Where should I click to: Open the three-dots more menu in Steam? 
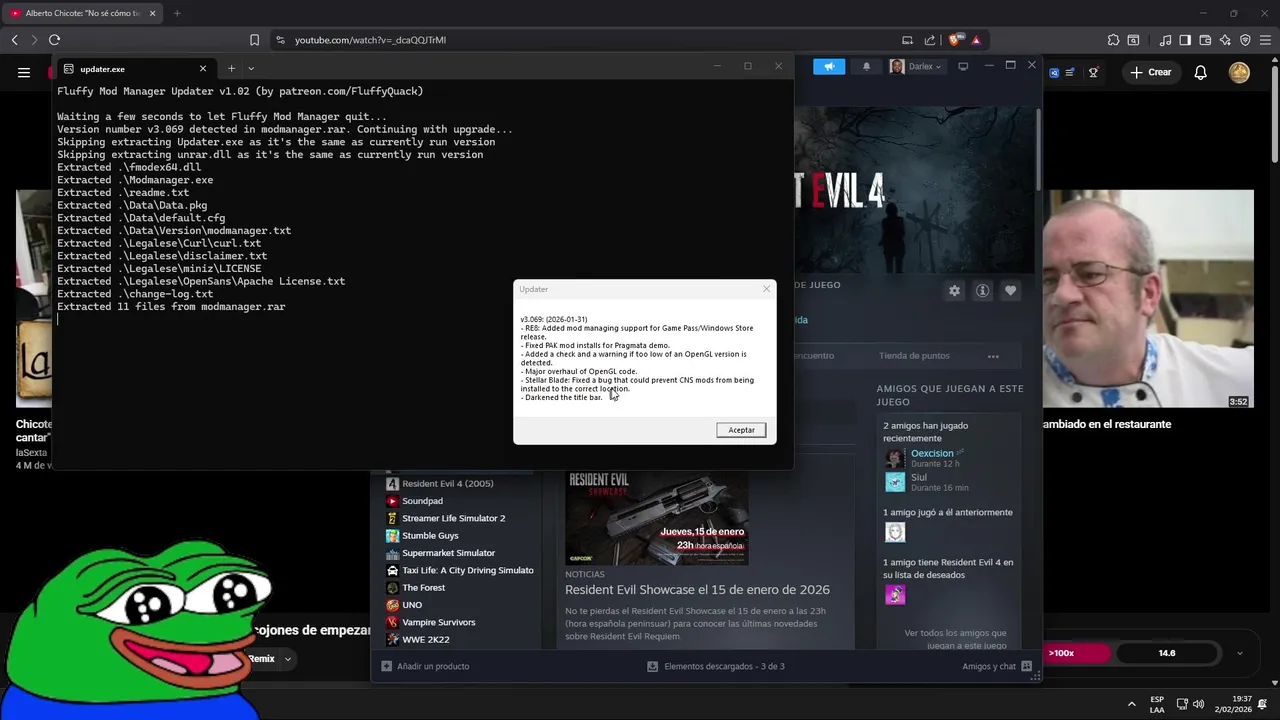point(993,356)
